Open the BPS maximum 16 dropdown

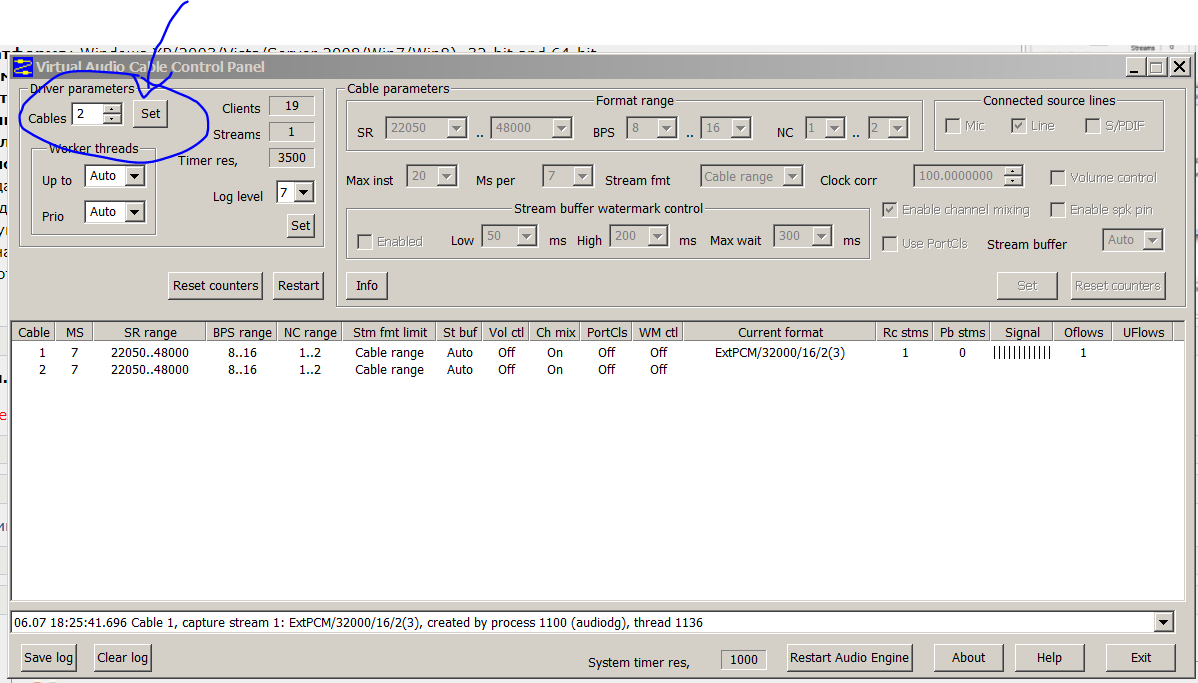coord(740,128)
